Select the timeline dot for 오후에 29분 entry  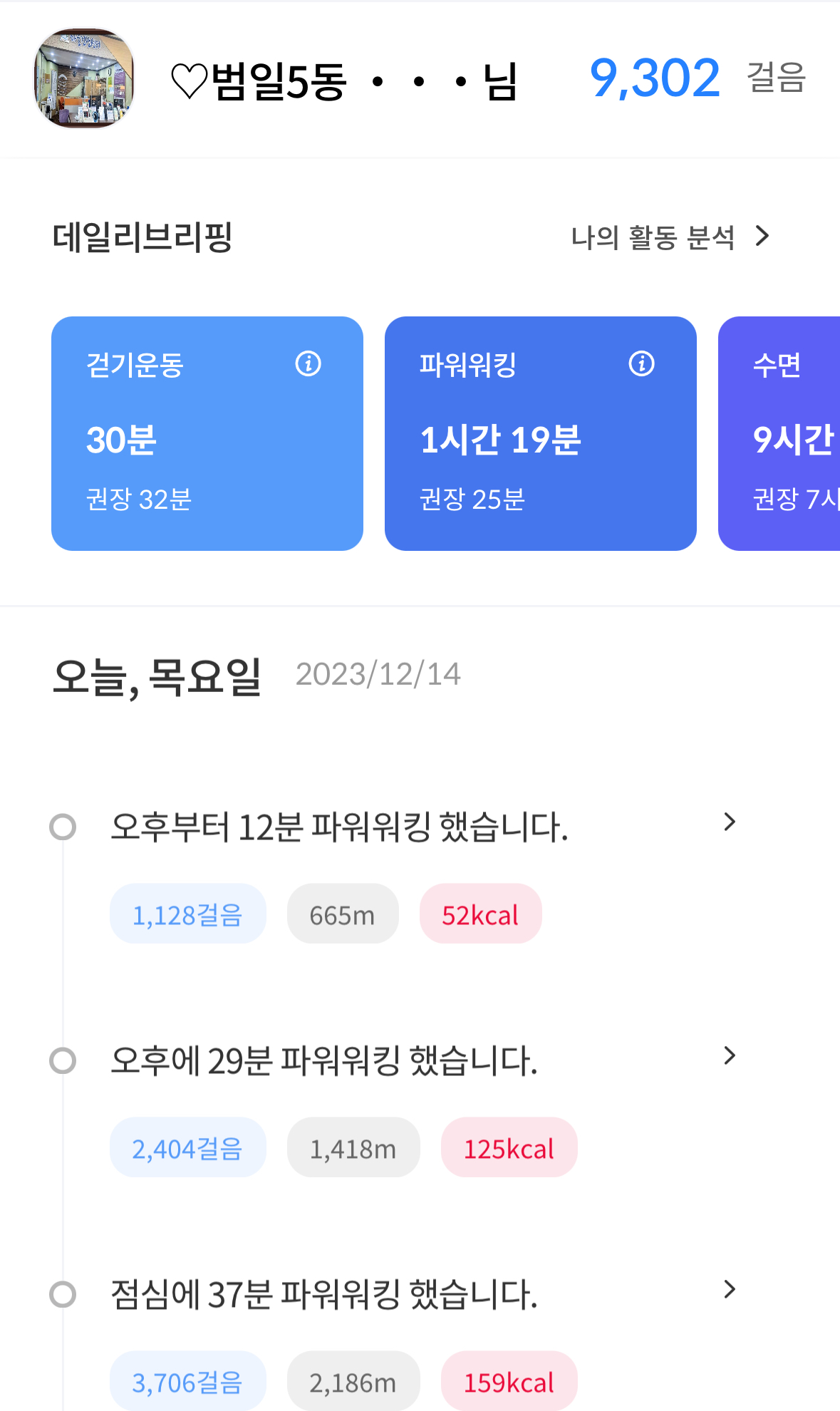click(x=63, y=1060)
